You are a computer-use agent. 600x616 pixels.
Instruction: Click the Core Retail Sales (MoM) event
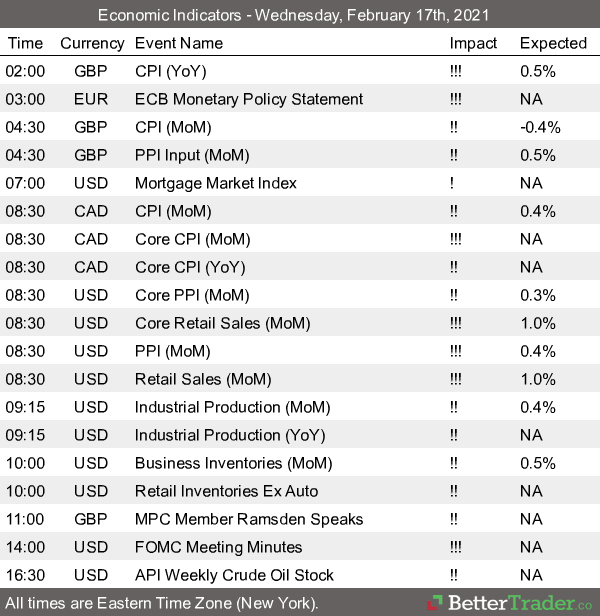click(x=222, y=323)
